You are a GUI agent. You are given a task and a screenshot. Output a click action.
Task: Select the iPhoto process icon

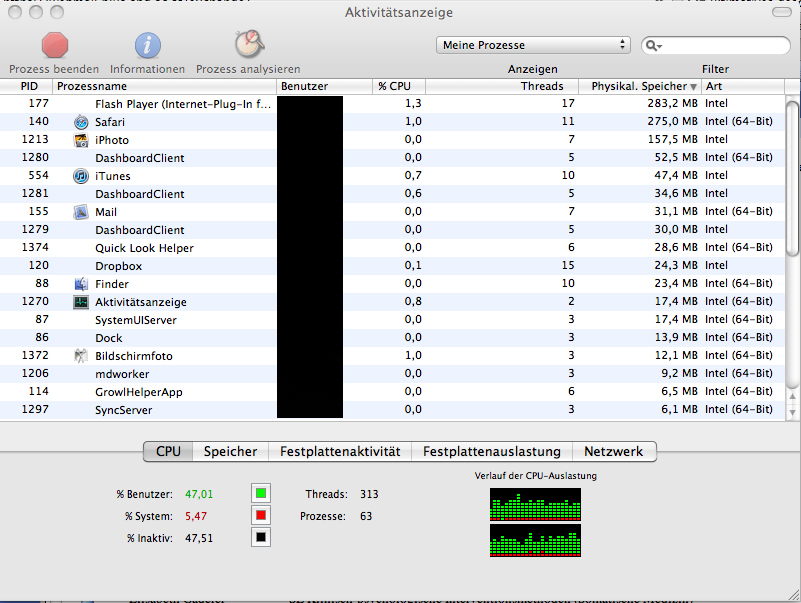(x=81, y=140)
